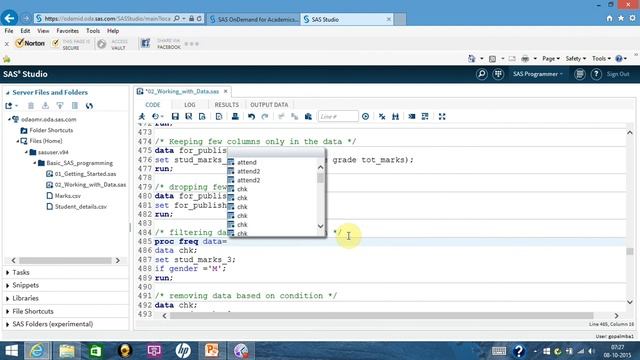Click the code editor horizontal scrollbar
The image size is (640, 360).
(381, 316)
